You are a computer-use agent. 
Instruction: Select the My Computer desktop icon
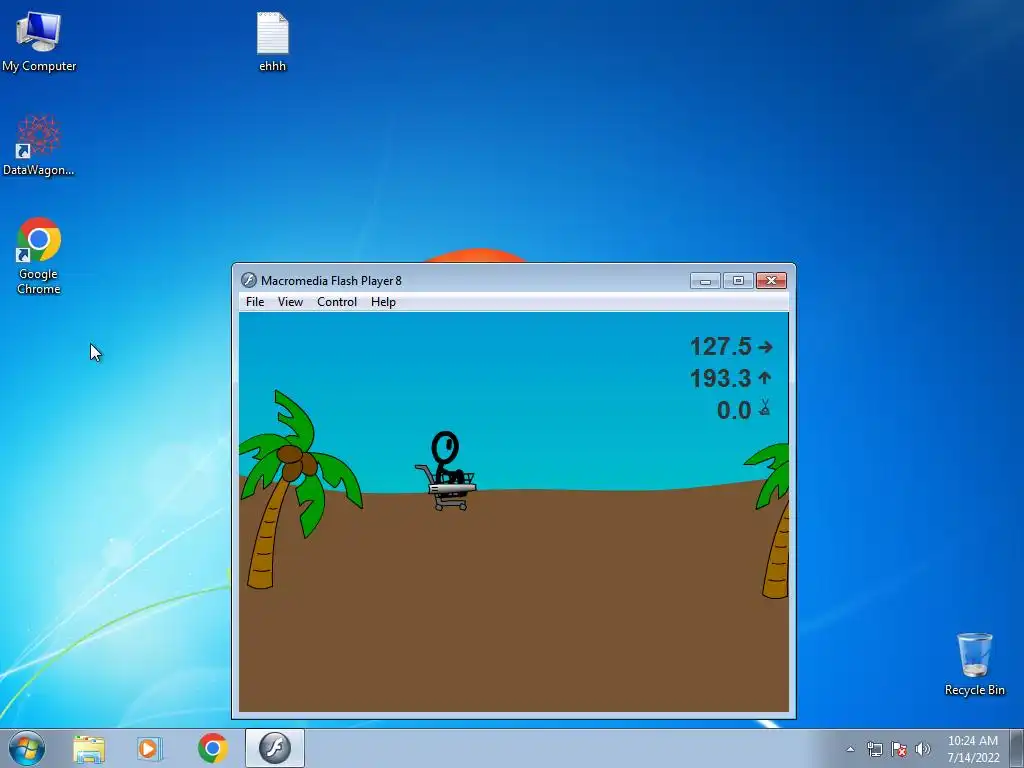pos(39,42)
